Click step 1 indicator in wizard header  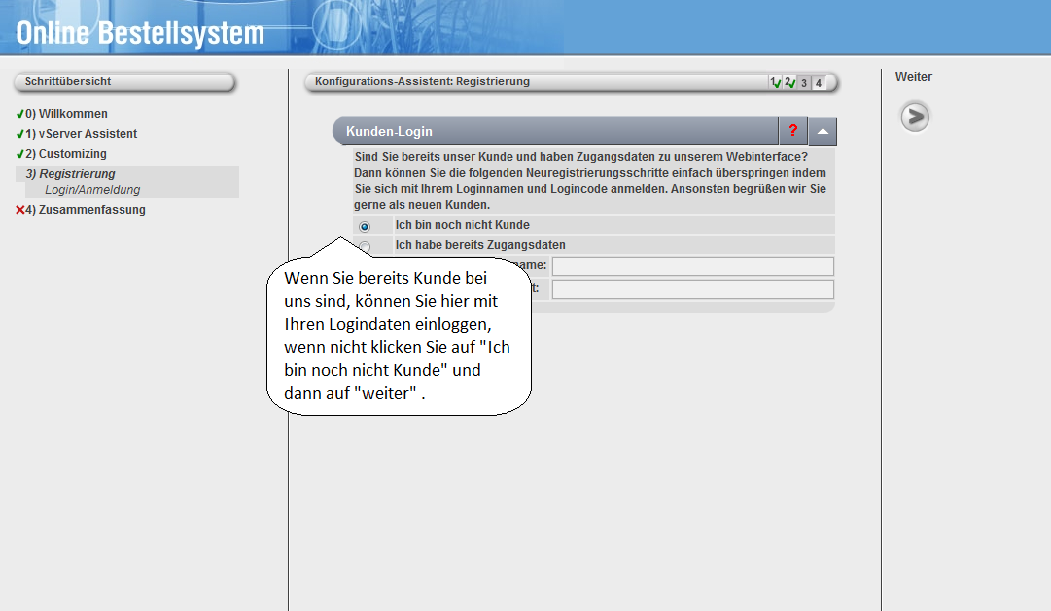[x=773, y=82]
